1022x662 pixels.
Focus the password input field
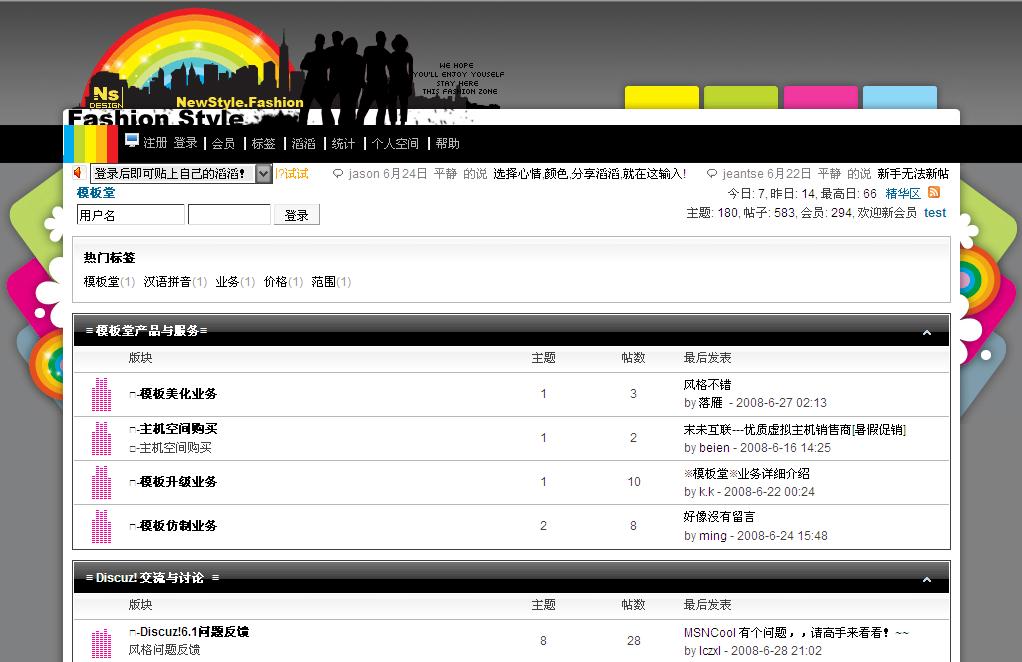click(x=229, y=215)
